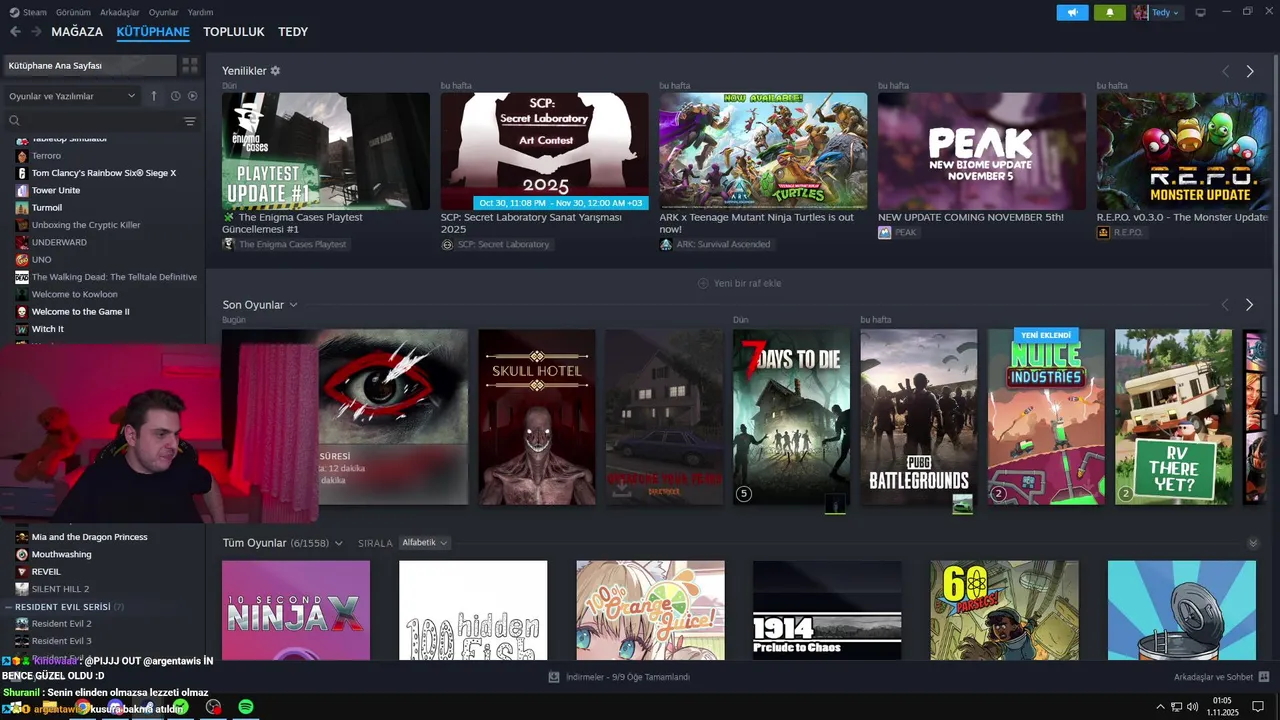Open 7 Days to Die cover
The height and width of the screenshot is (720, 1280).
(x=791, y=417)
